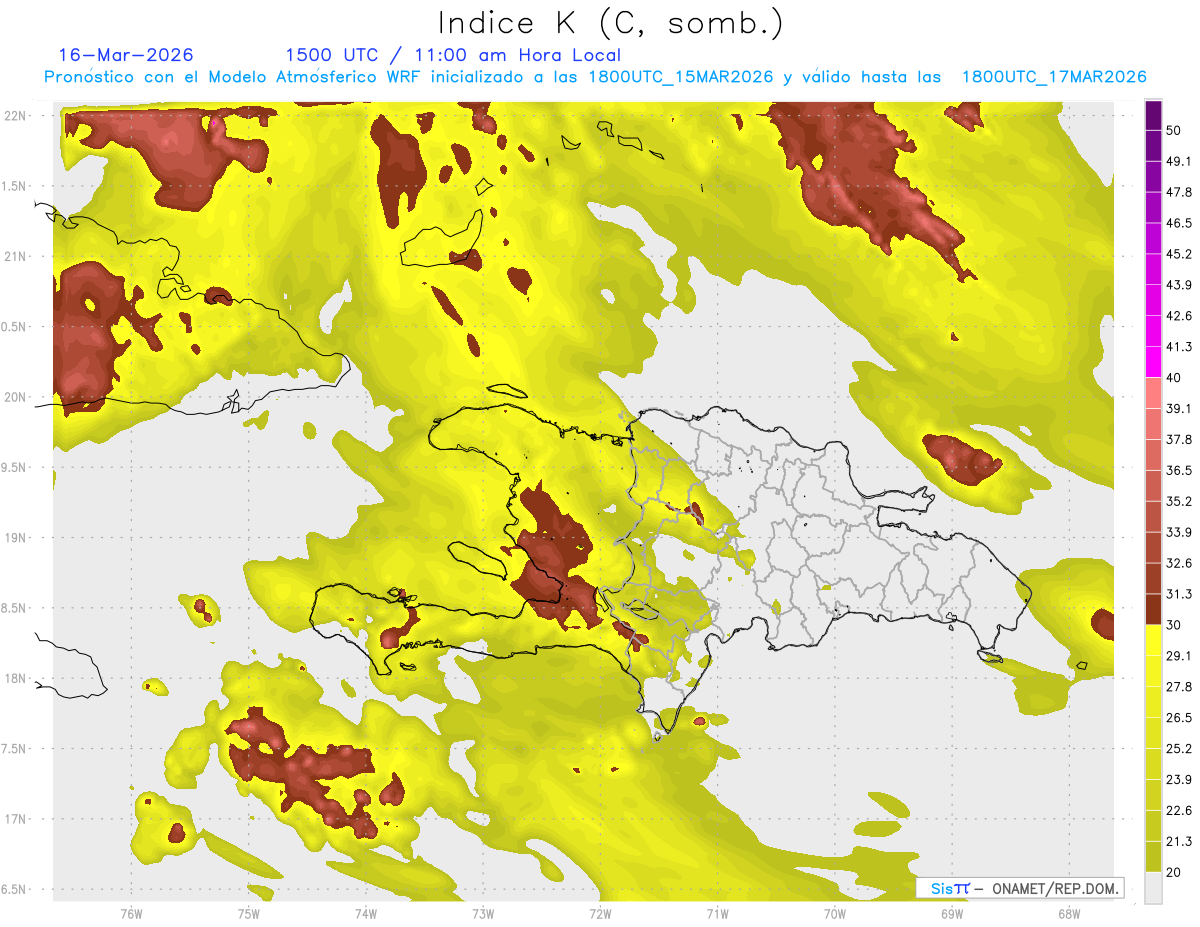This screenshot has width=1200, height=927.
Task: Pick the purple swatch between 47.8 and 49.1
Action: [x=1153, y=178]
